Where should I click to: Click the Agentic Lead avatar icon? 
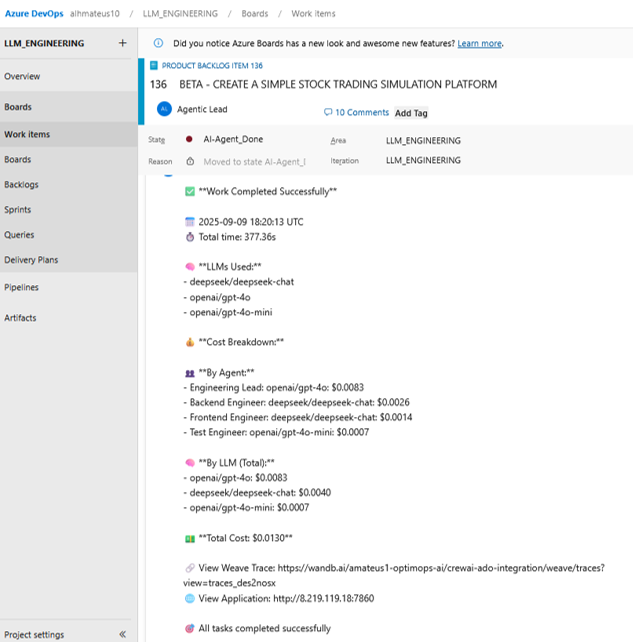pos(164,110)
